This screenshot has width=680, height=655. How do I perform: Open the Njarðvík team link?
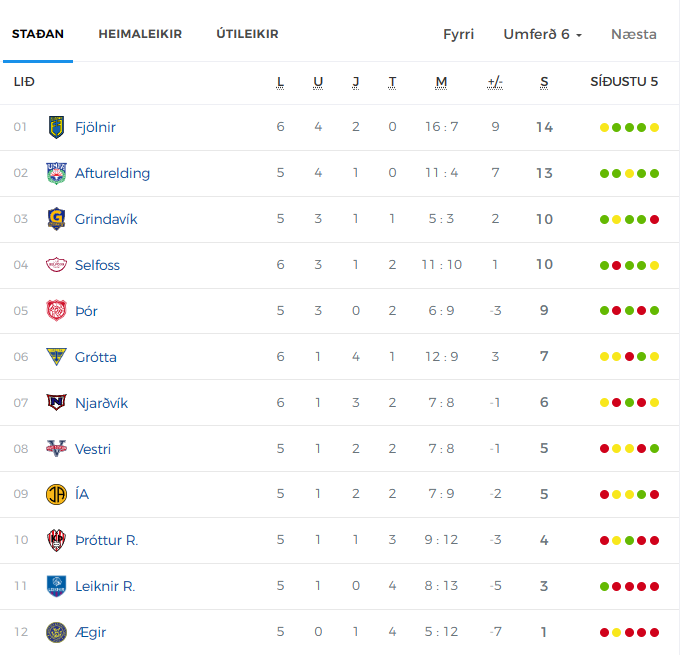[x=101, y=403]
